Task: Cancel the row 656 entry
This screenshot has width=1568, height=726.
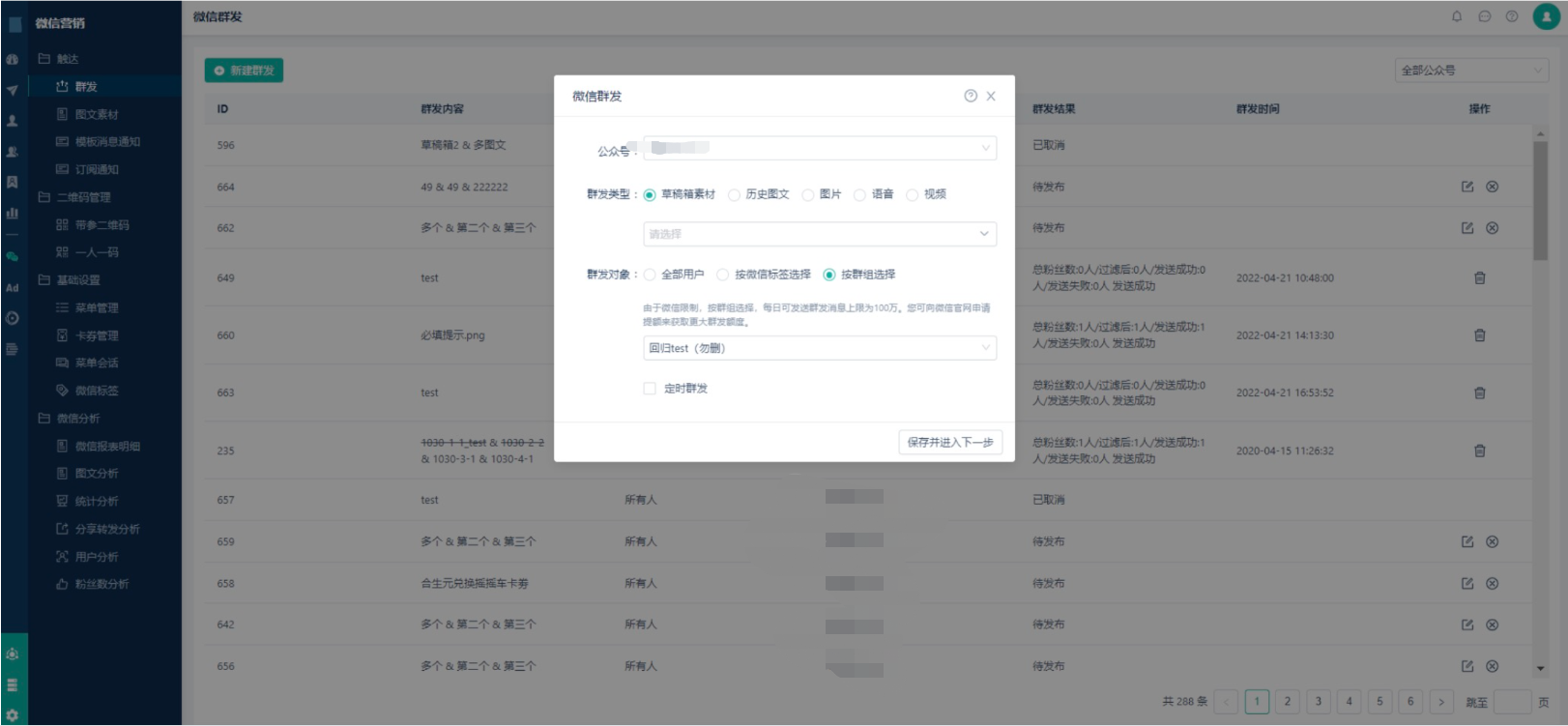Action: [x=1493, y=666]
